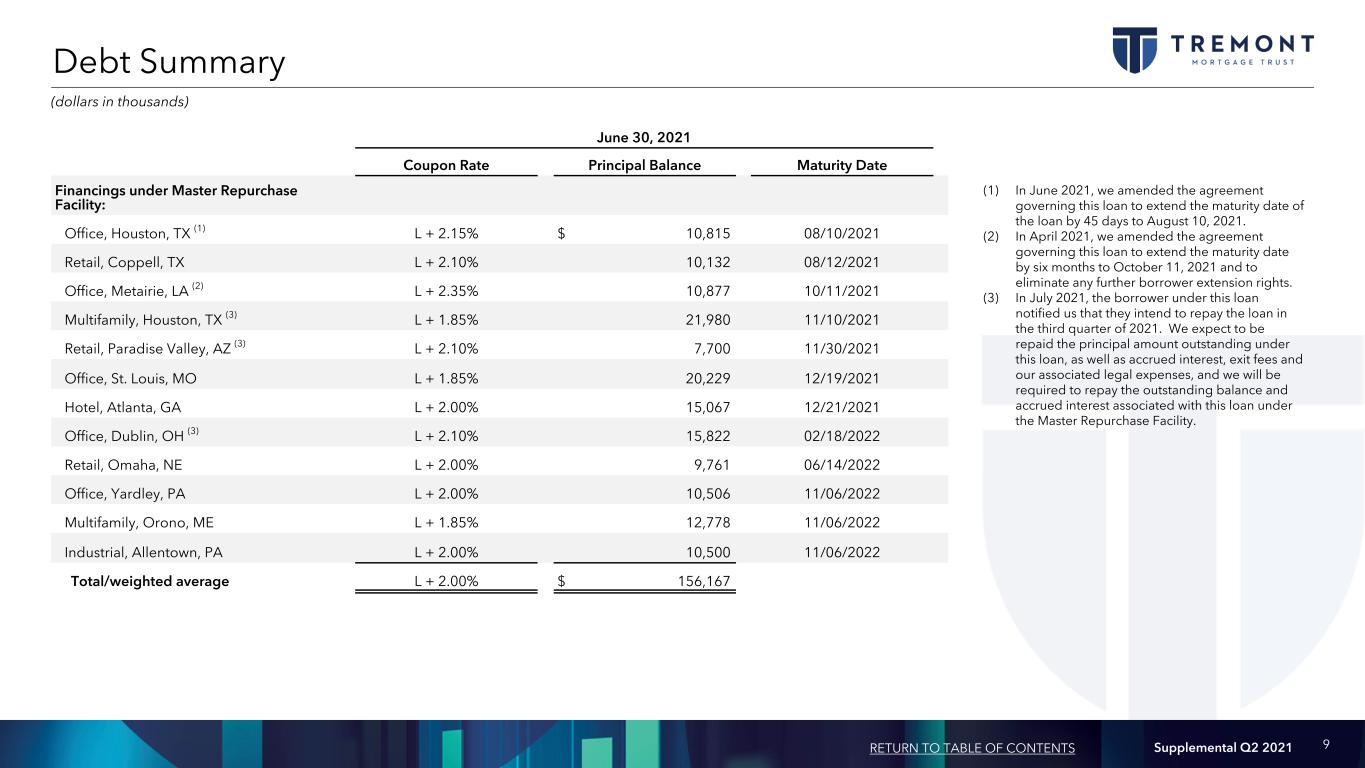Click the Maturity Date column header
Viewport: 1365px width, 768px height.
[841, 165]
